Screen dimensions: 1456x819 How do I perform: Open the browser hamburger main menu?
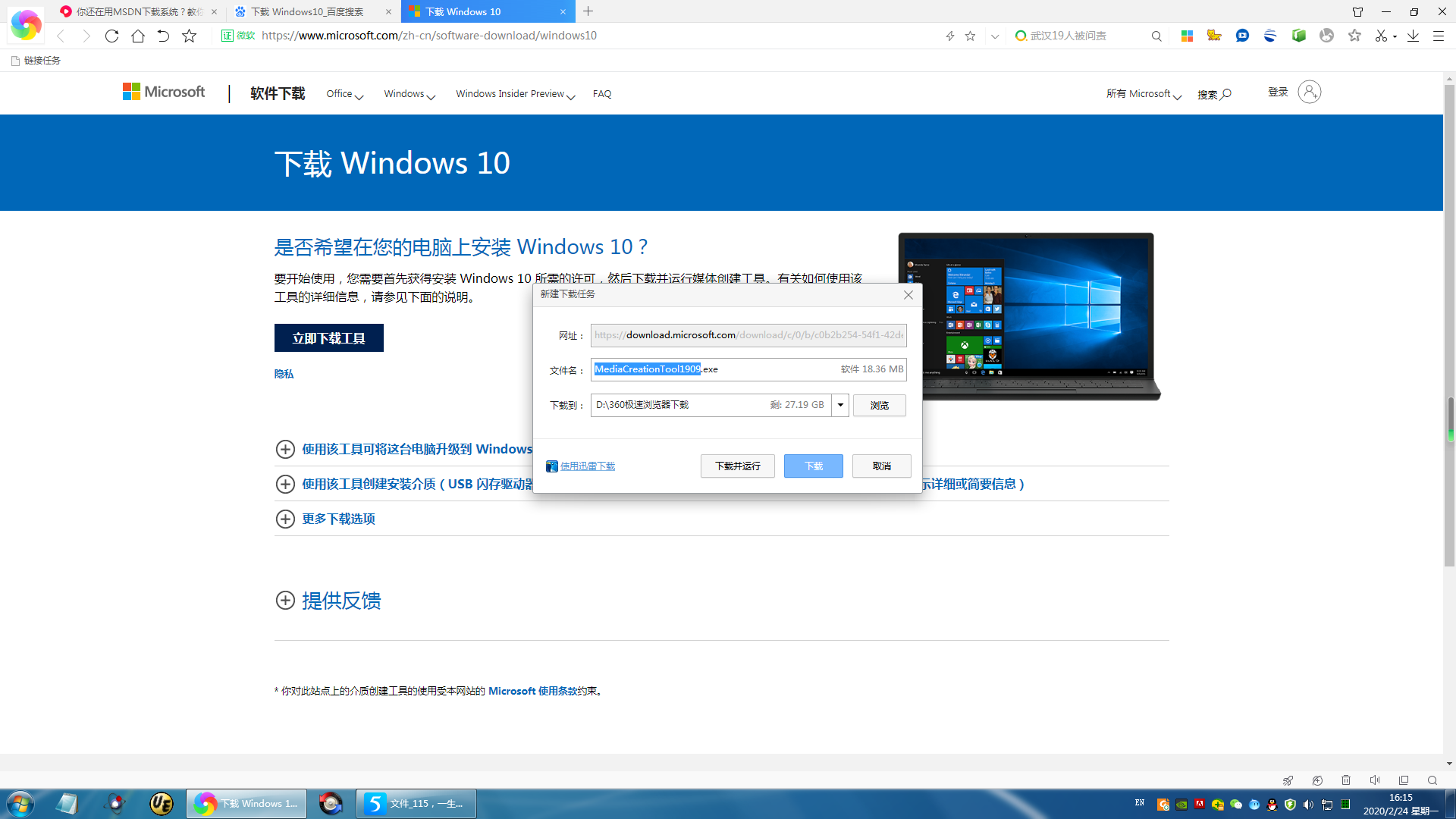[x=1438, y=36]
